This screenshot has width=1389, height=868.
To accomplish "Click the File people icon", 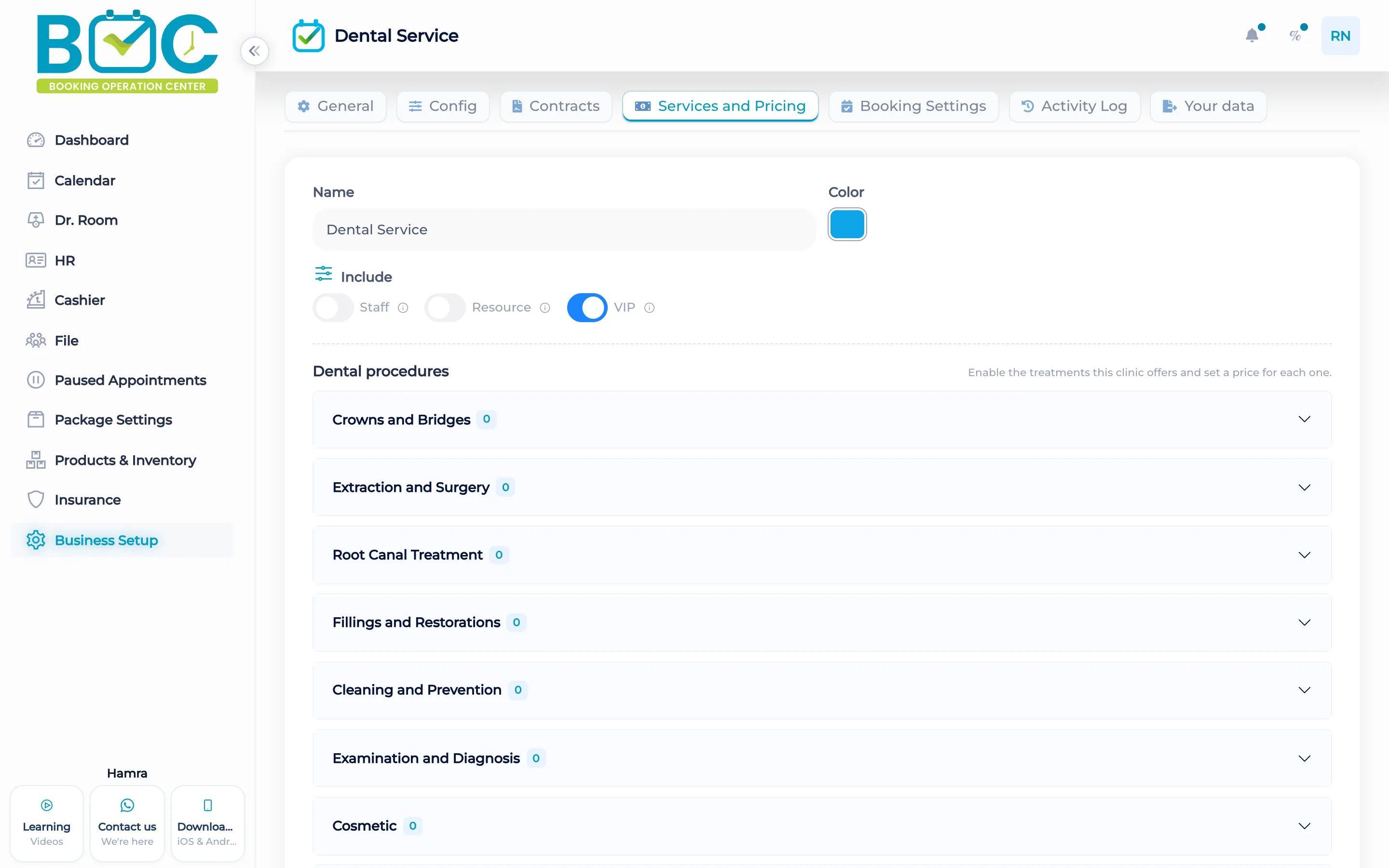I will coord(36,340).
